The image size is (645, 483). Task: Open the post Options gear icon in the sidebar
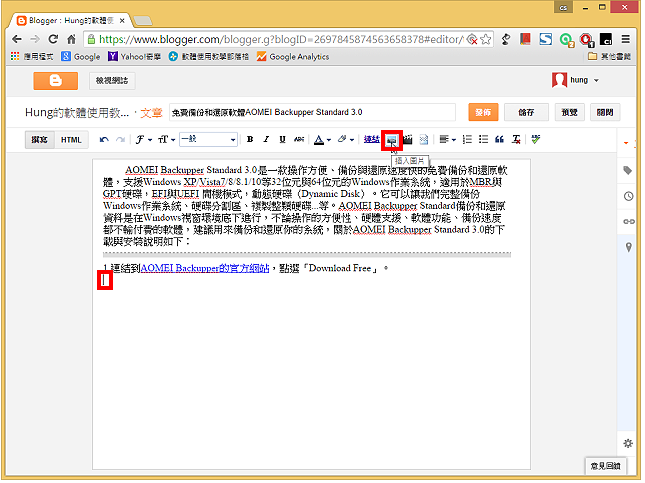point(628,444)
